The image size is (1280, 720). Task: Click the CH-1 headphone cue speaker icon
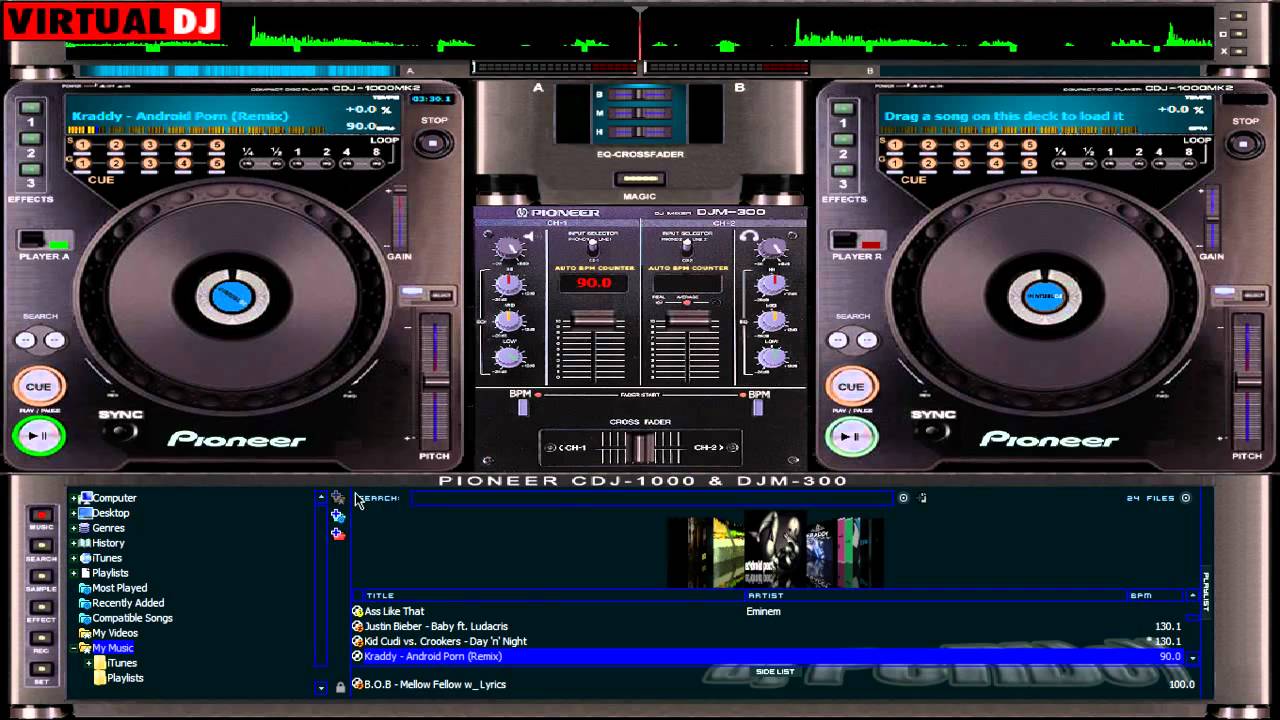[x=528, y=236]
